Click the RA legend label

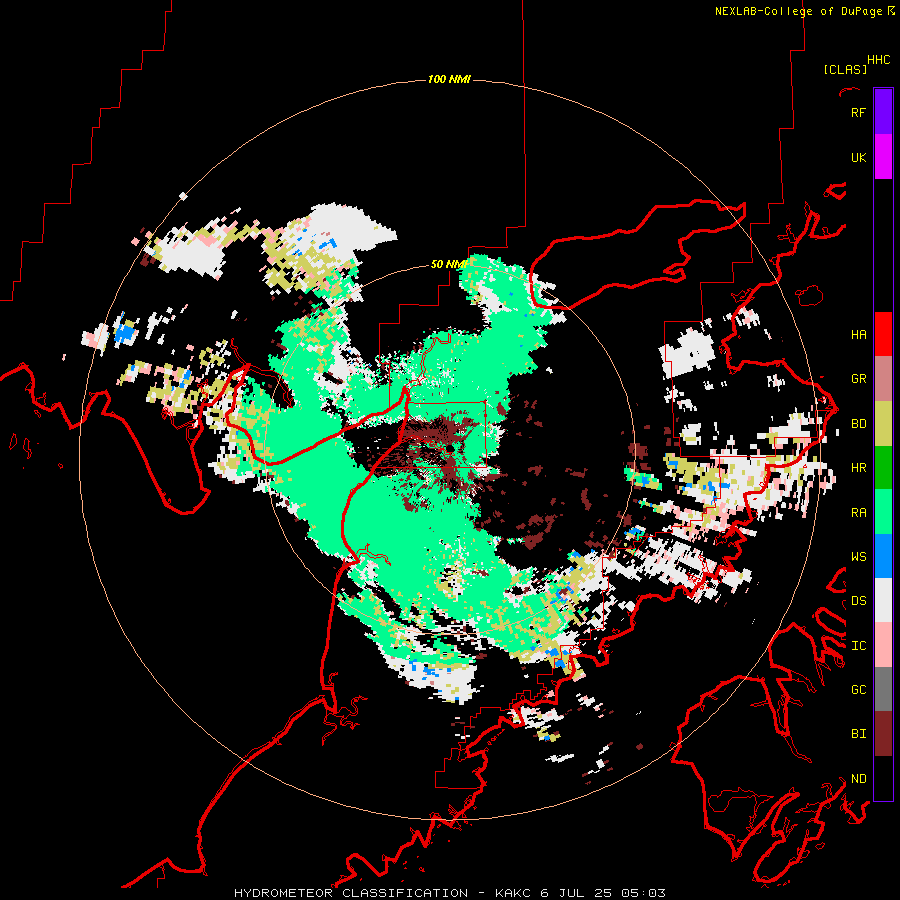[858, 512]
